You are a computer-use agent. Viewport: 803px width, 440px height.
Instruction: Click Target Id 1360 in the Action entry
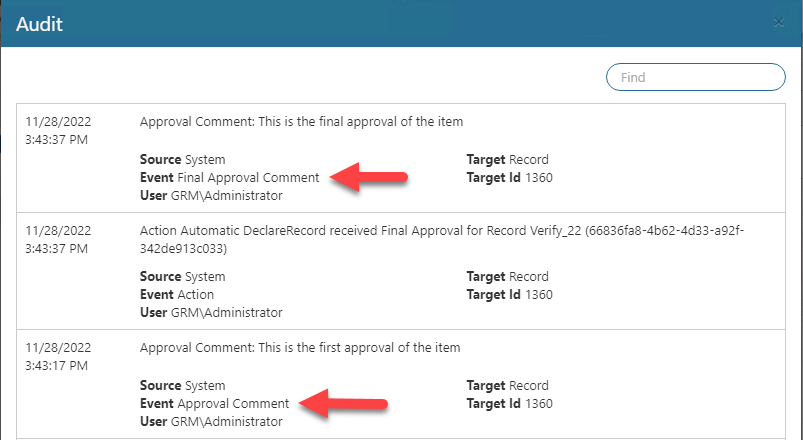[x=509, y=294]
